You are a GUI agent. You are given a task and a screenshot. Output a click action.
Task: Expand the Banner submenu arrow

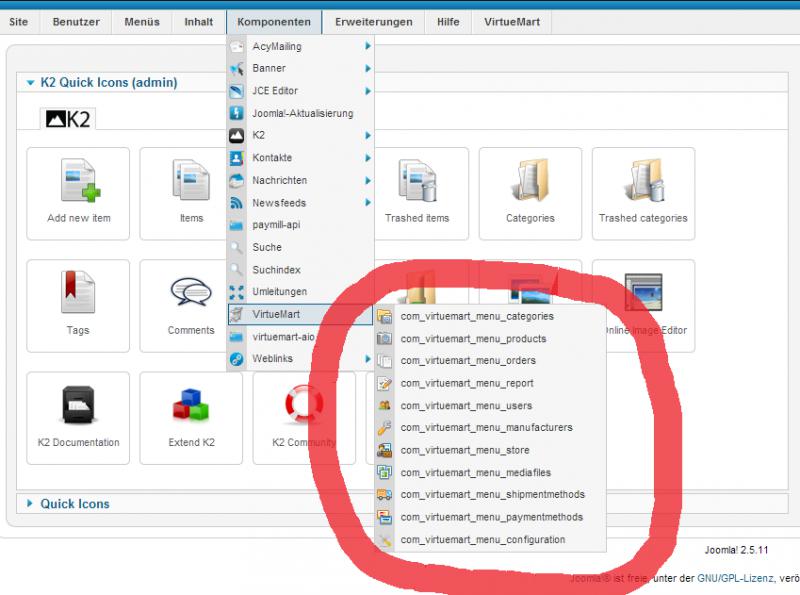click(368, 68)
